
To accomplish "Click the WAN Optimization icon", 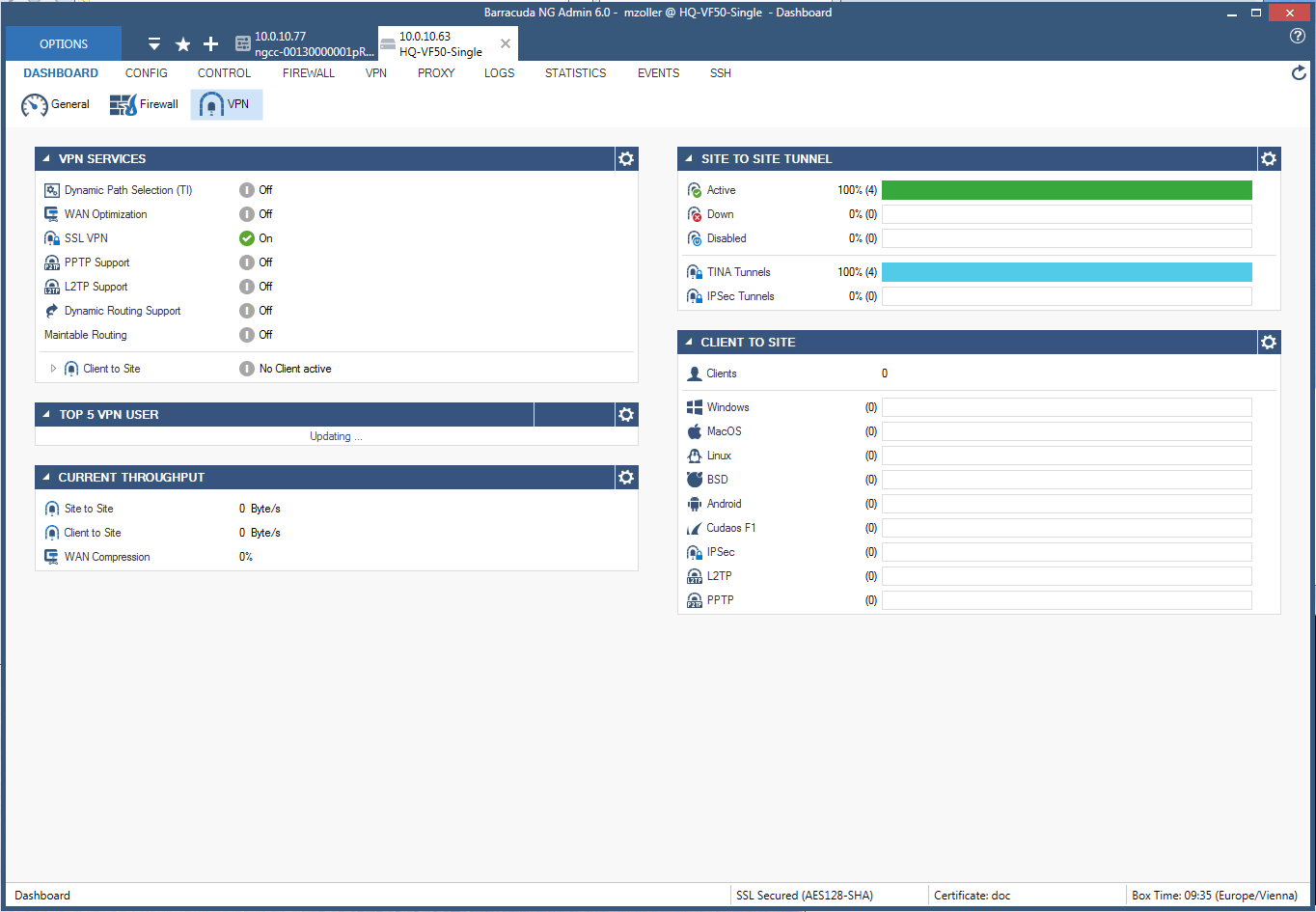I will [52, 214].
